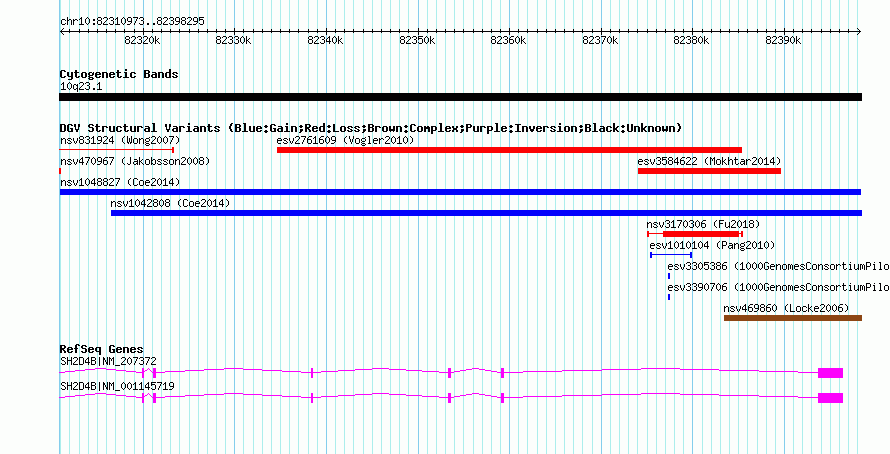Click the chr10:82310973..82398295 coordinate label
Image resolution: width=890 pixels, height=454 pixels.
tap(132, 22)
